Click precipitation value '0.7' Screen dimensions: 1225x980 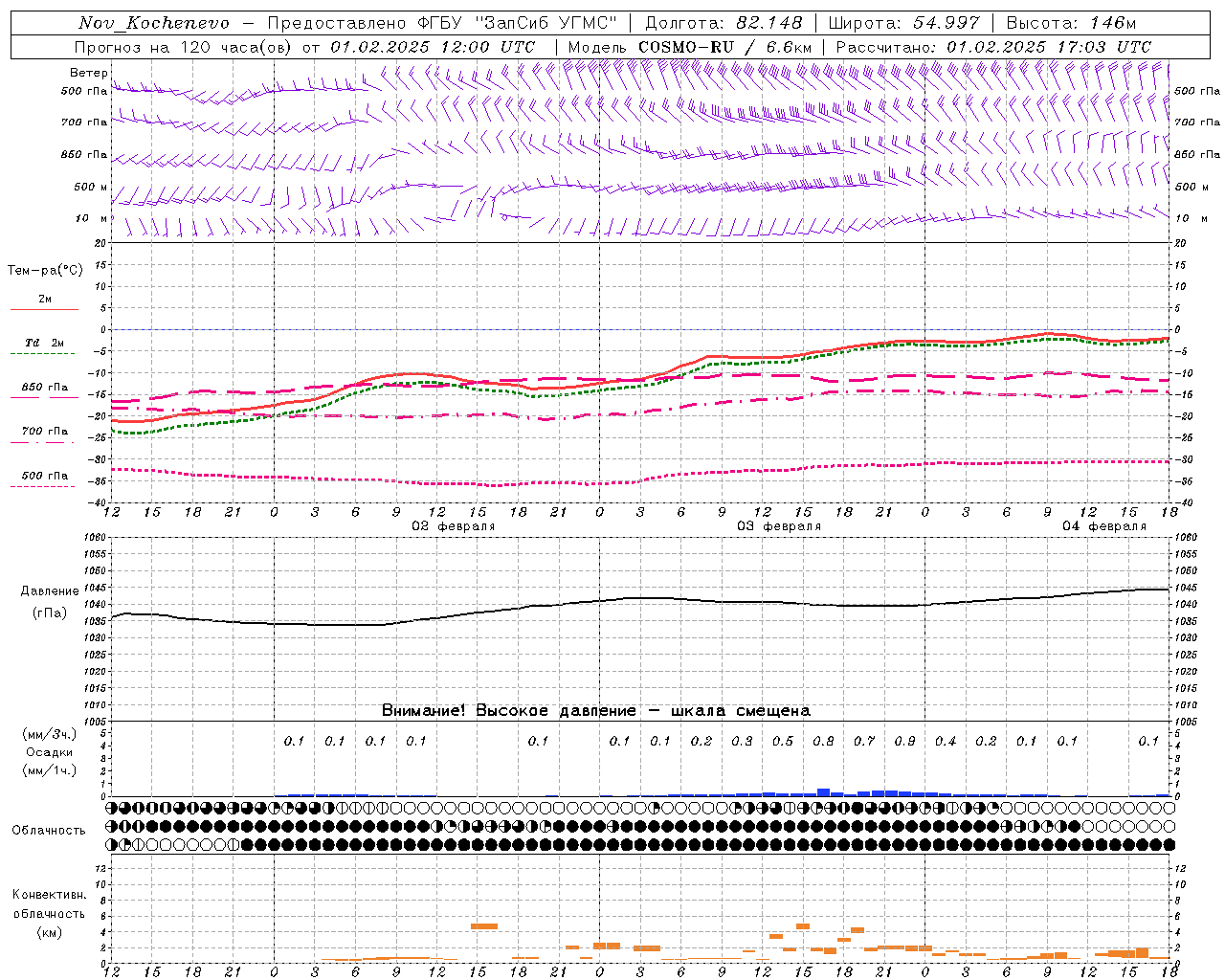(x=864, y=742)
